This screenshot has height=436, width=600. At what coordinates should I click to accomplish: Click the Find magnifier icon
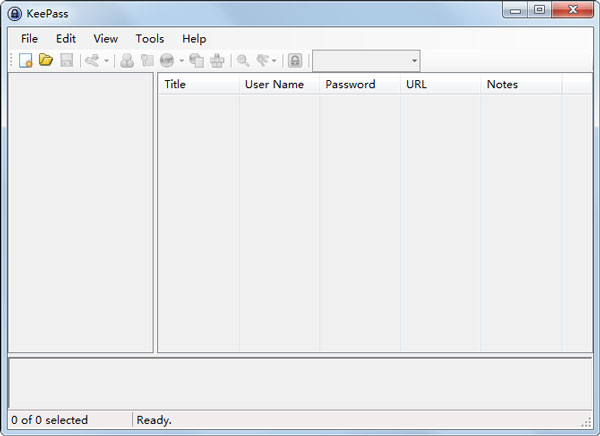coord(243,60)
